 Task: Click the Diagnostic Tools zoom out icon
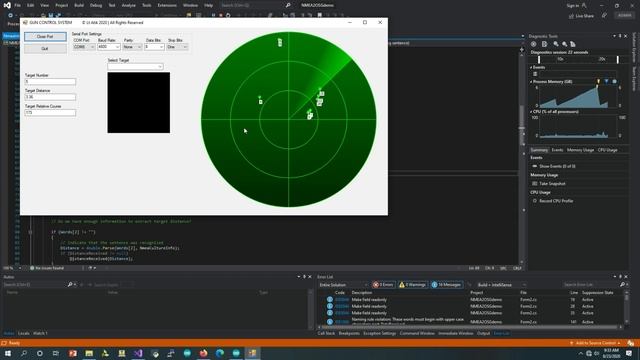pyautogui.click(x=564, y=44)
